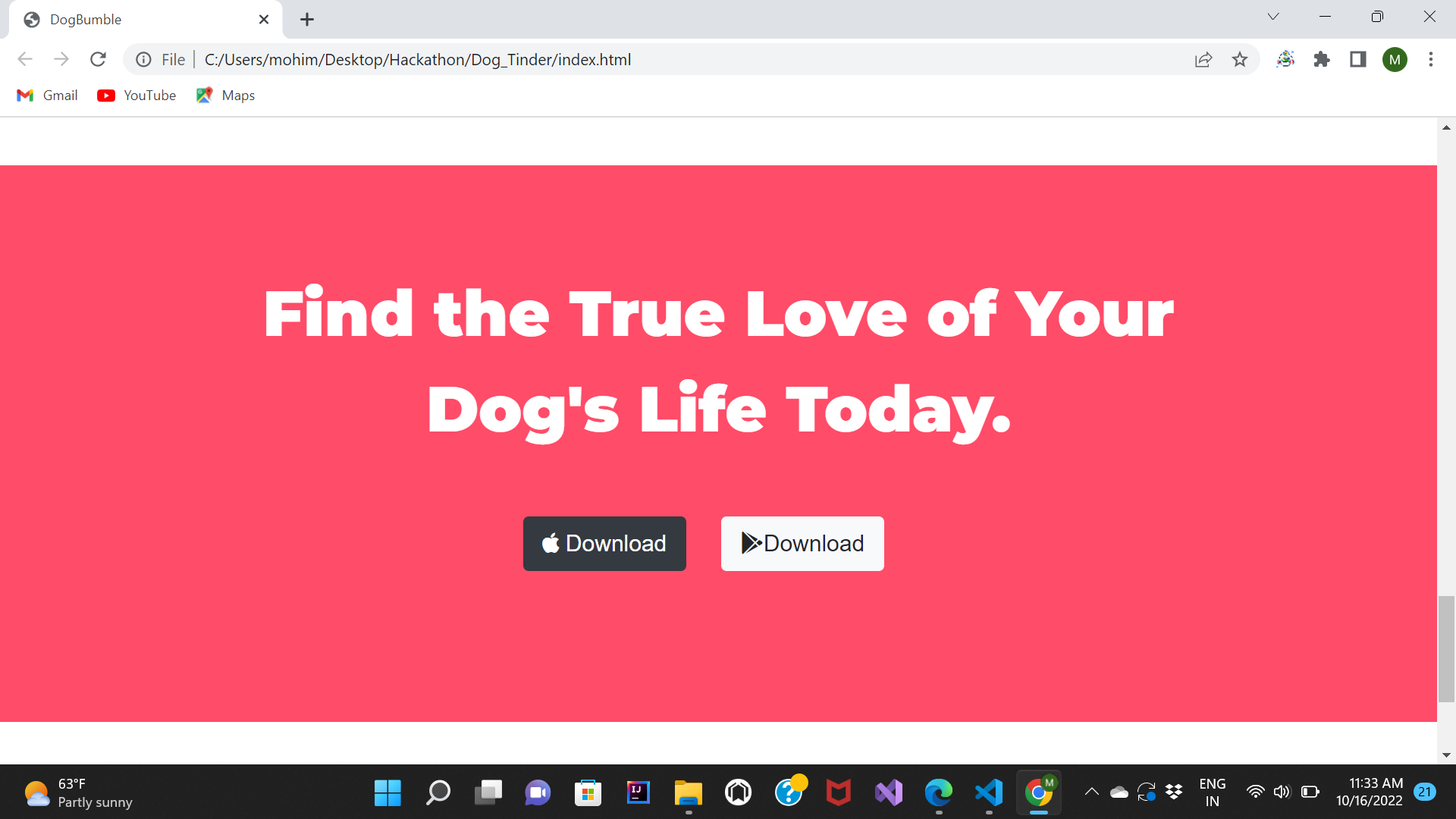Click the page vertical scrollbar thumb
The height and width of the screenshot is (819, 1456).
[1446, 648]
